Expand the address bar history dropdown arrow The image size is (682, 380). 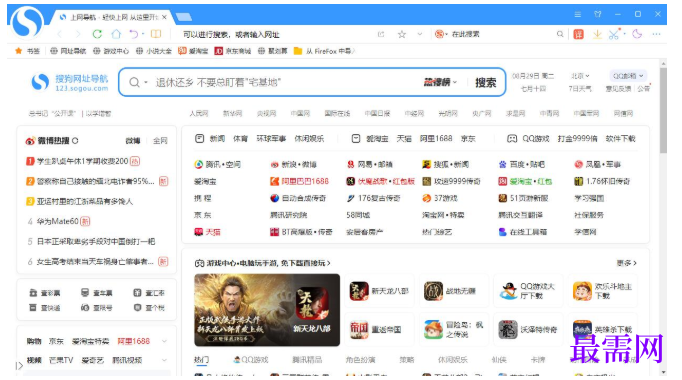coord(420,34)
